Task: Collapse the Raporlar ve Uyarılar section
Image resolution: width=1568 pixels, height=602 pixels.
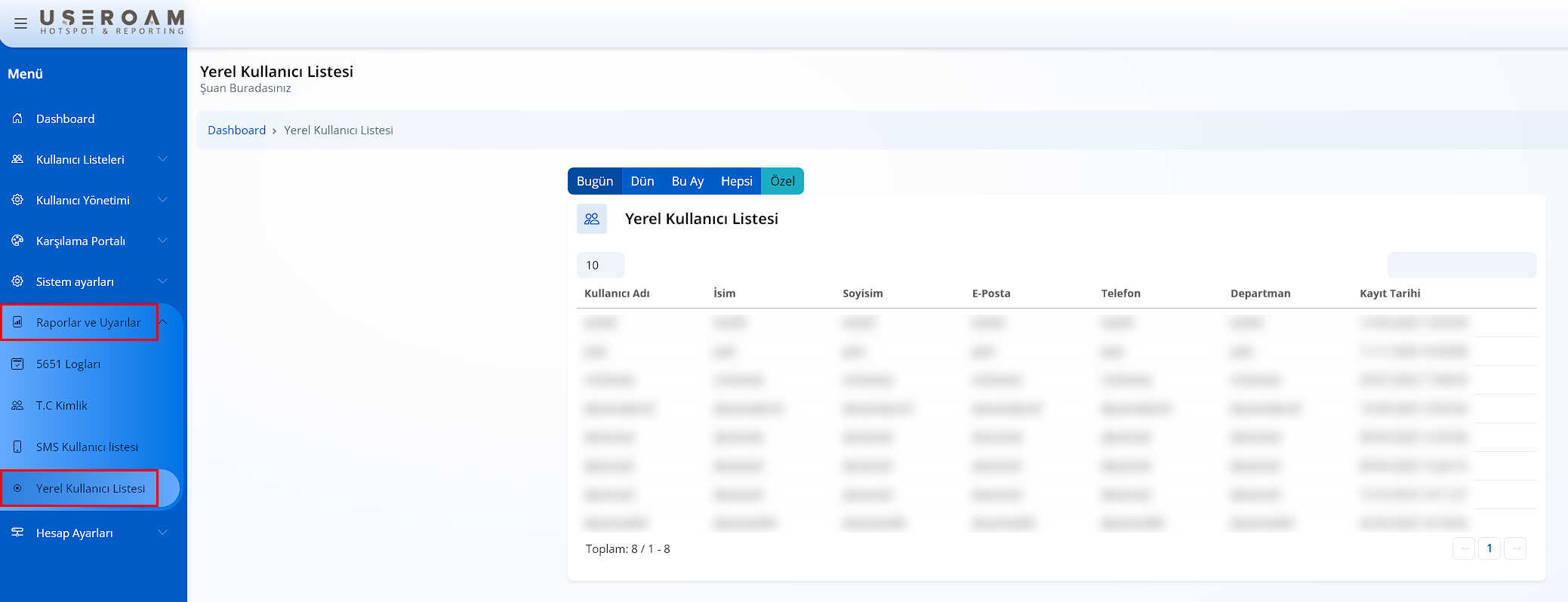Action: (163, 322)
